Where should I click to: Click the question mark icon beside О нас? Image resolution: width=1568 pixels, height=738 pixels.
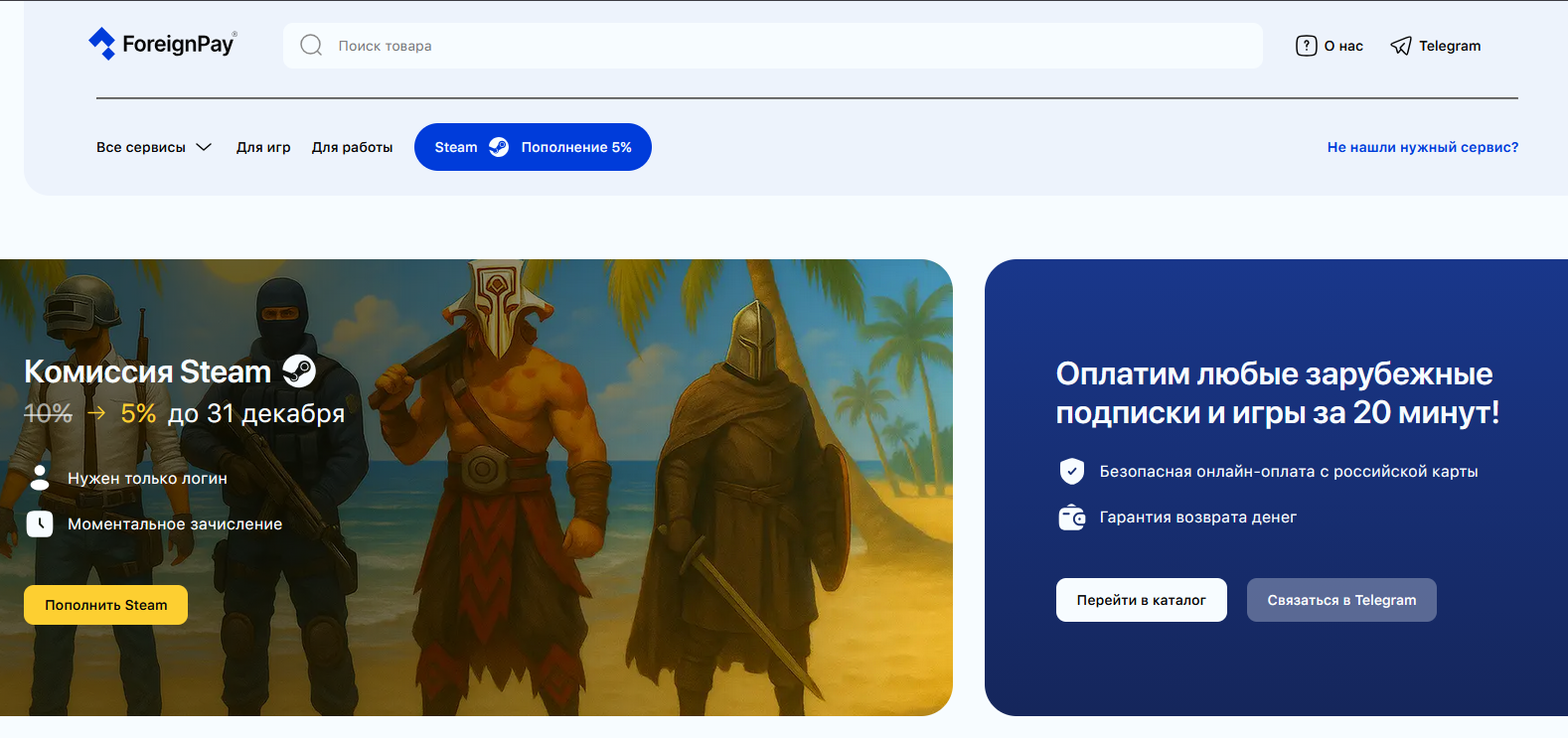tap(1306, 46)
